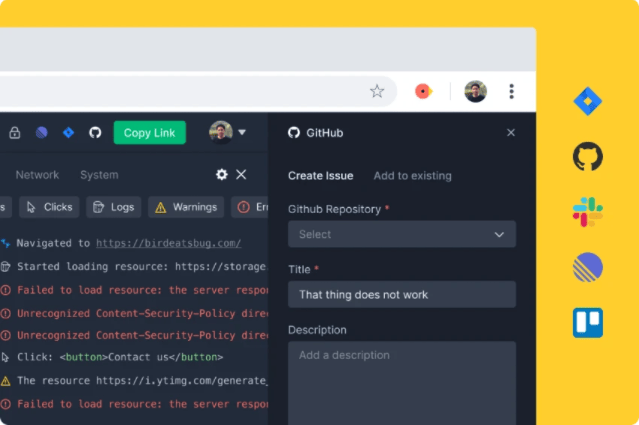Toggle the Warnings filter chip
This screenshot has width=639, height=425.
186,207
